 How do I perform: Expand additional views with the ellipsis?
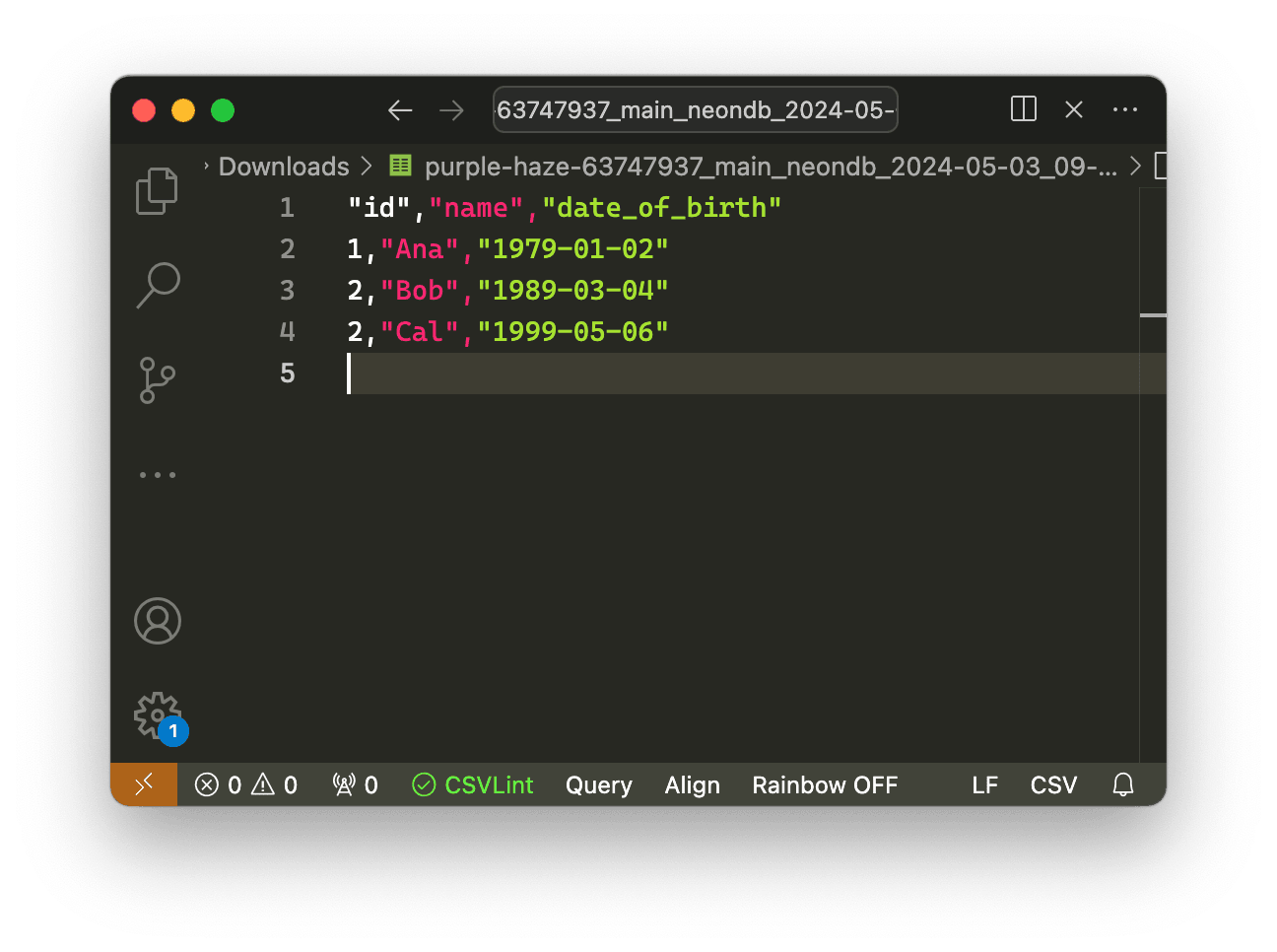[x=158, y=474]
